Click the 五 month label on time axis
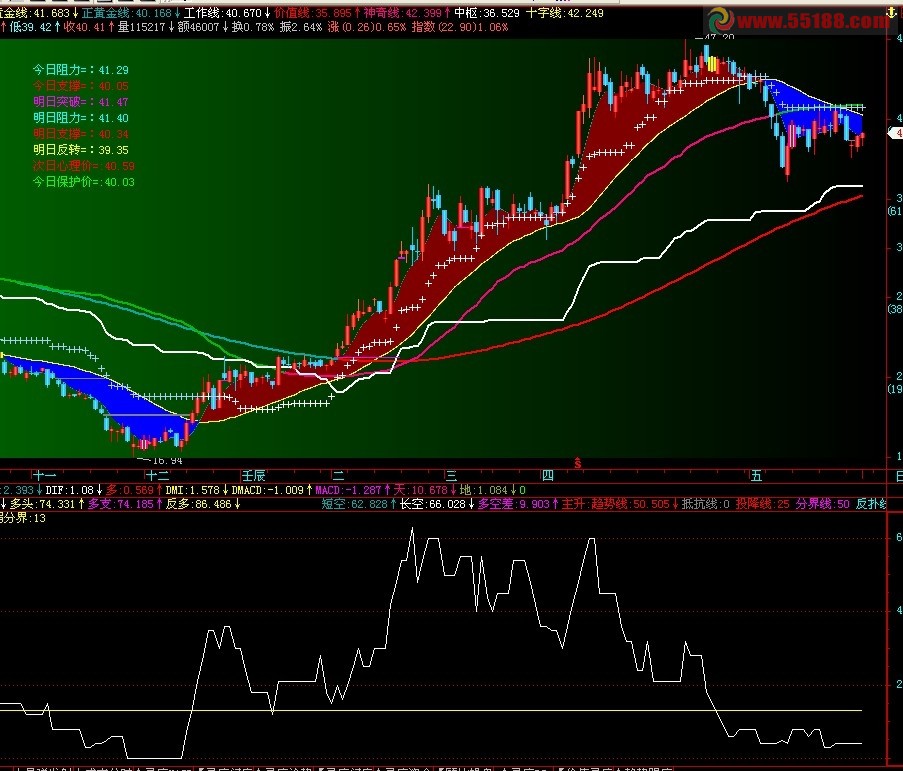 756,476
